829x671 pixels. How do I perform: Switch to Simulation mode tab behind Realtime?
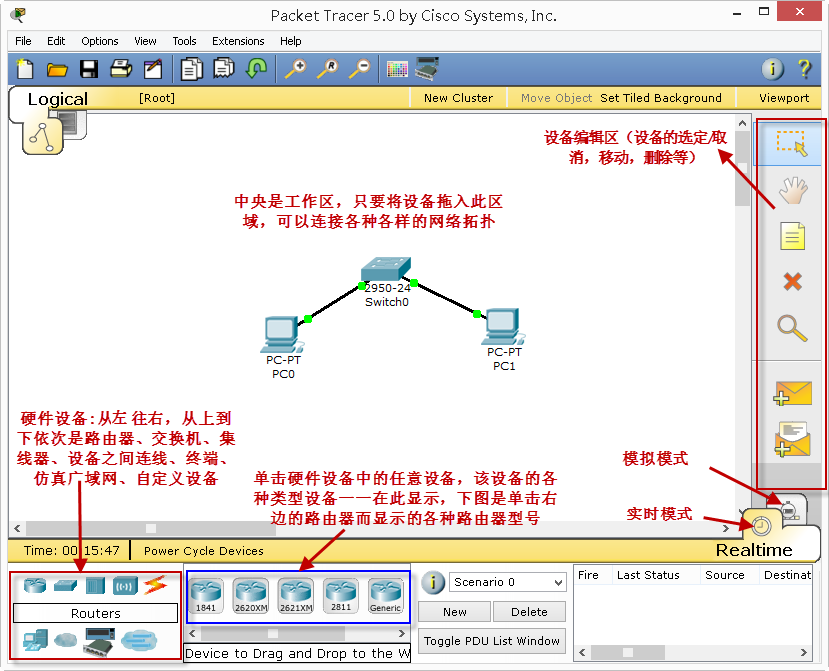[790, 508]
